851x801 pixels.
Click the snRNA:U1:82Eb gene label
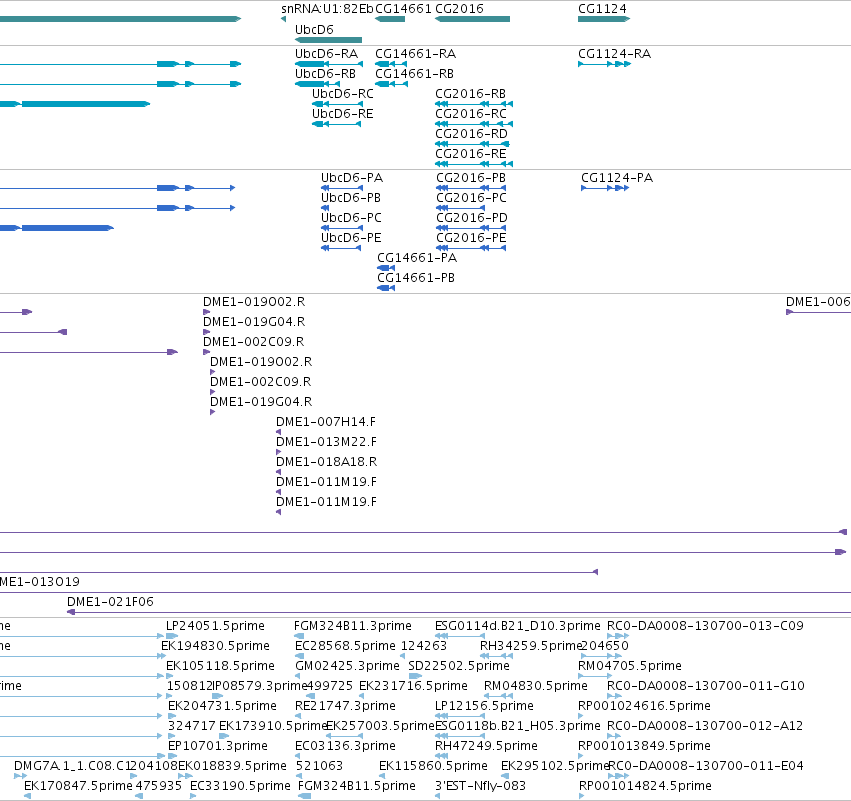click(x=327, y=9)
